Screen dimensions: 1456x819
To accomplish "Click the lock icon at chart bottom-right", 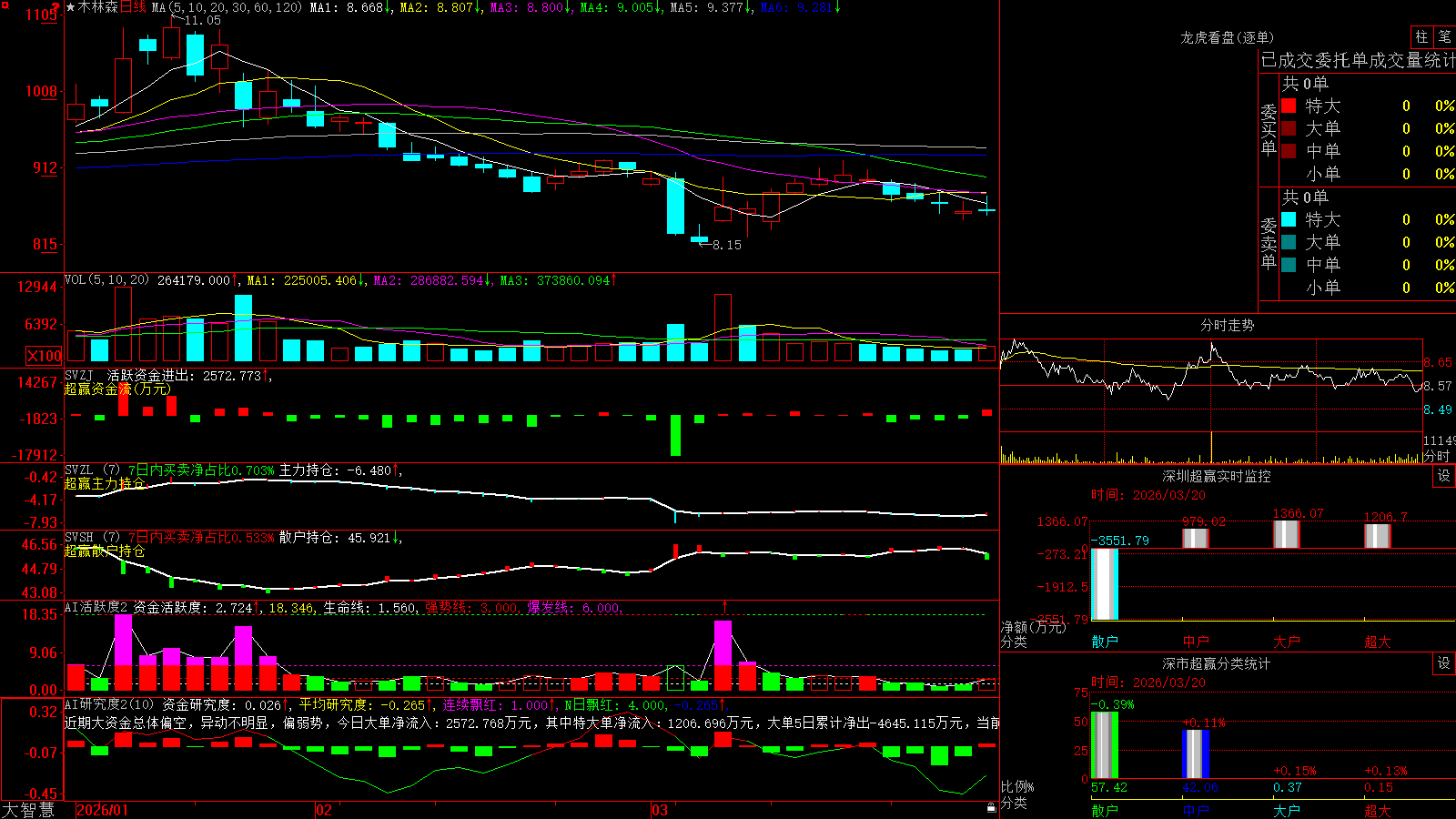I will pos(991,808).
